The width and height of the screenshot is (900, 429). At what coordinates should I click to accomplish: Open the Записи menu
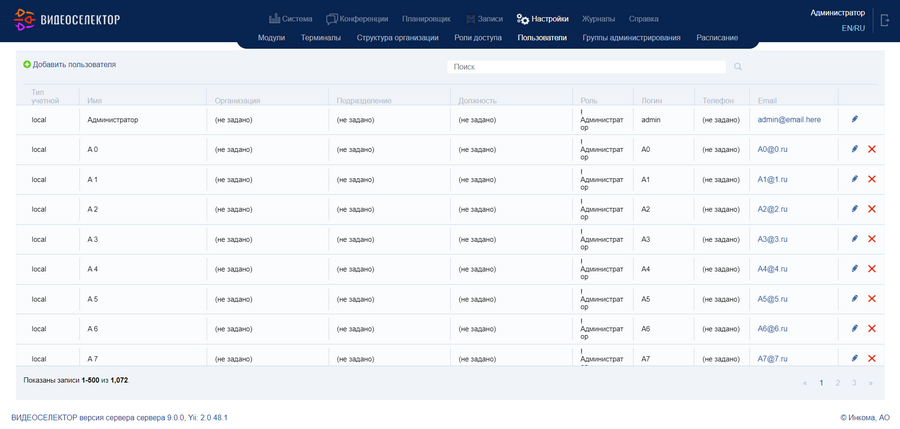pyautogui.click(x=484, y=19)
